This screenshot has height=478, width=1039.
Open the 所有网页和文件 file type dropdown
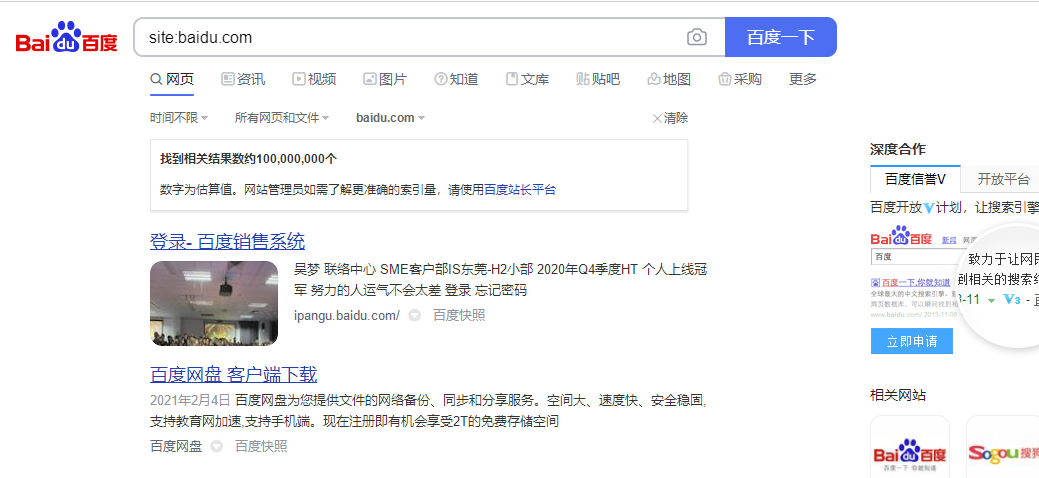[282, 118]
